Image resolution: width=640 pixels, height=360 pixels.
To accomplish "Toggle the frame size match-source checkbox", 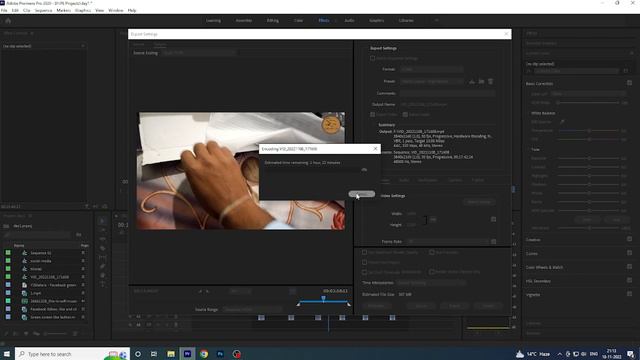I will (493, 220).
